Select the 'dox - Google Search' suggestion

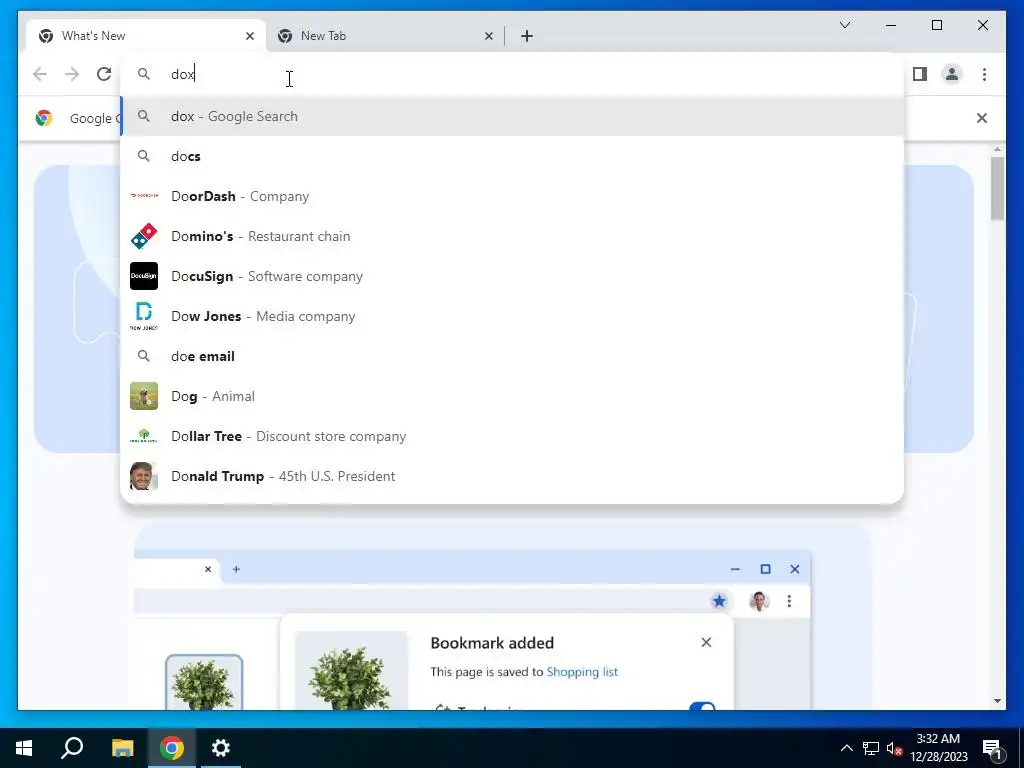click(512, 116)
